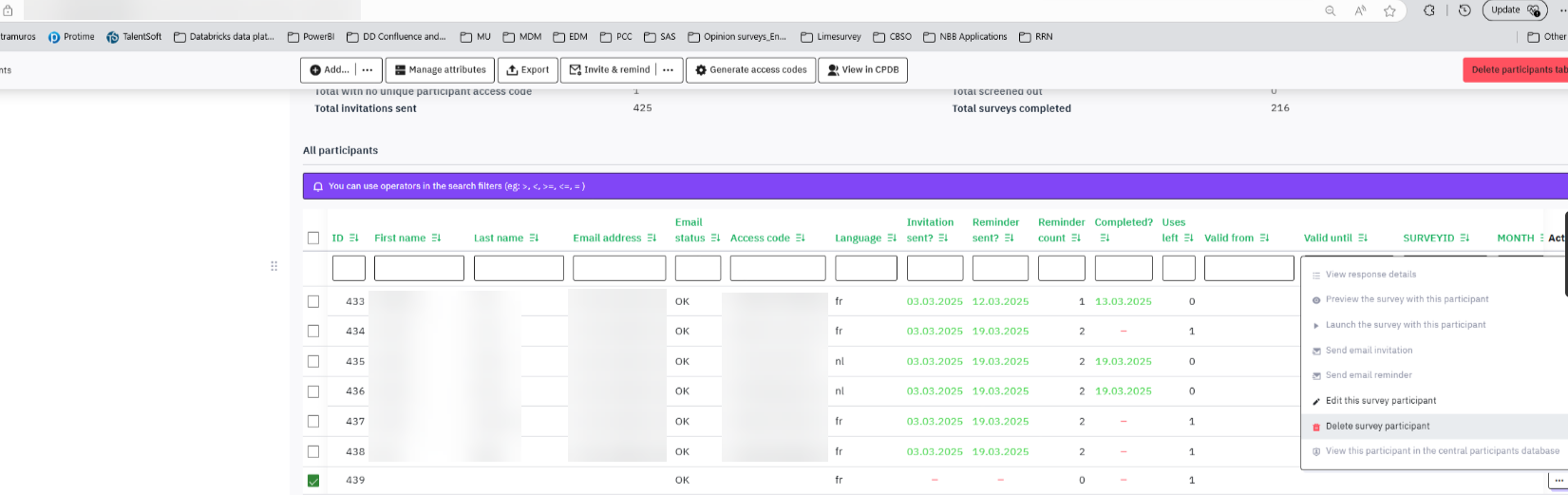Open browser extensions puzzle icon

click(x=1429, y=10)
